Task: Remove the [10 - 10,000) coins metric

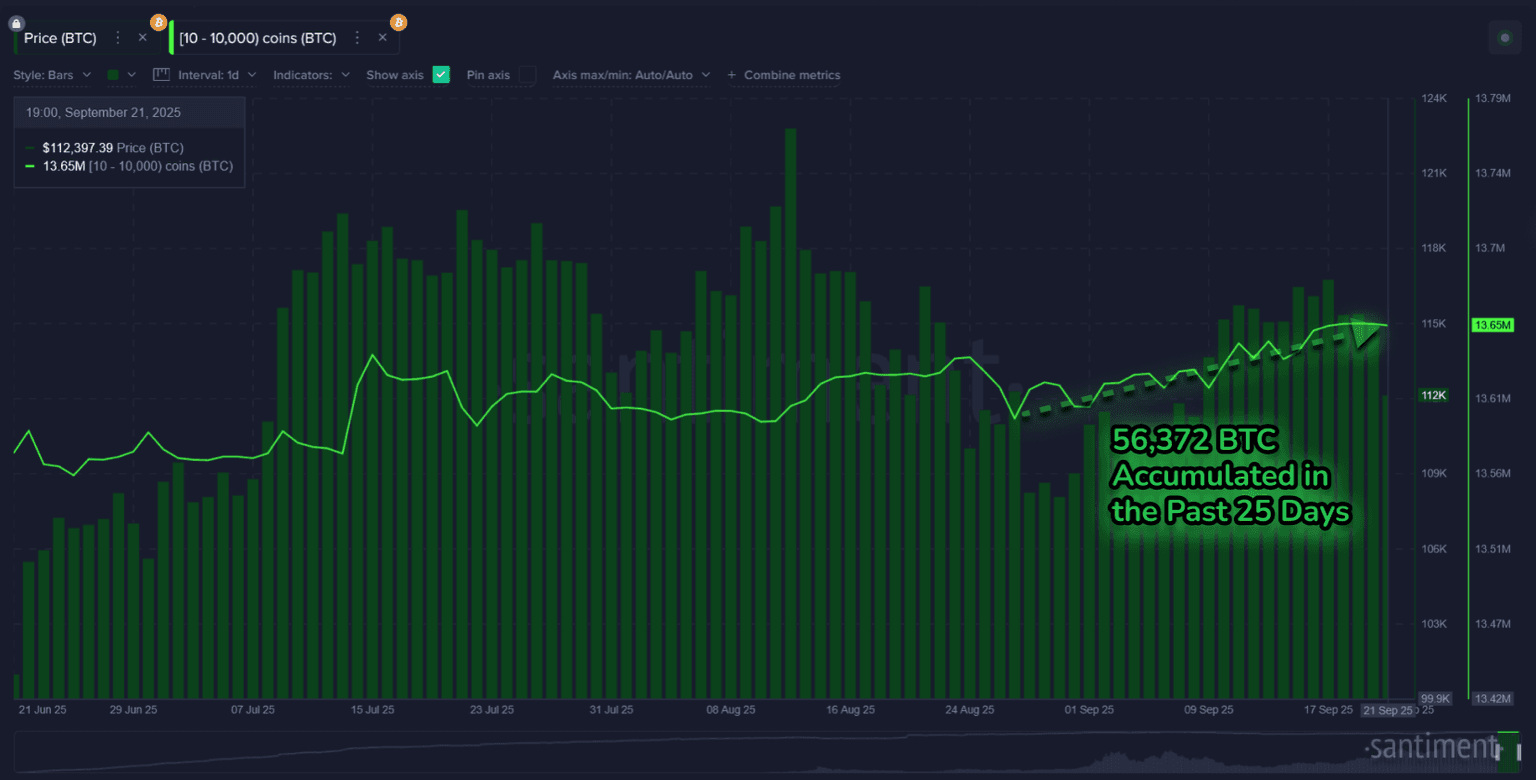Action: tap(382, 37)
